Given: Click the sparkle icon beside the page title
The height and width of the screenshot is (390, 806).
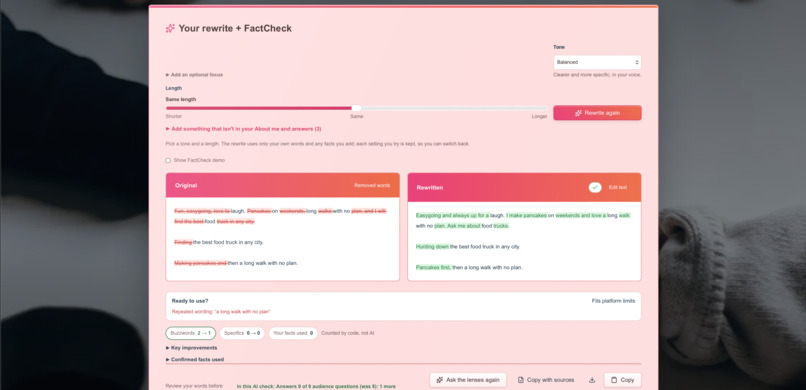Looking at the screenshot, I should [x=170, y=28].
